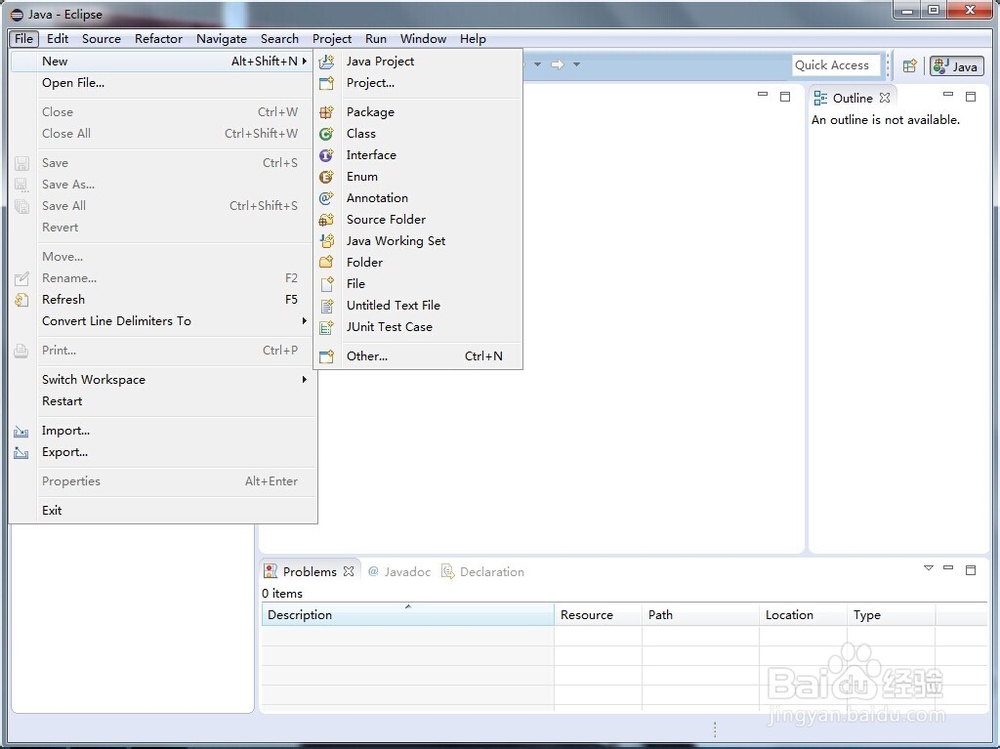1000x749 pixels.
Task: Click the Folder icon in New submenu
Action: coord(327,262)
